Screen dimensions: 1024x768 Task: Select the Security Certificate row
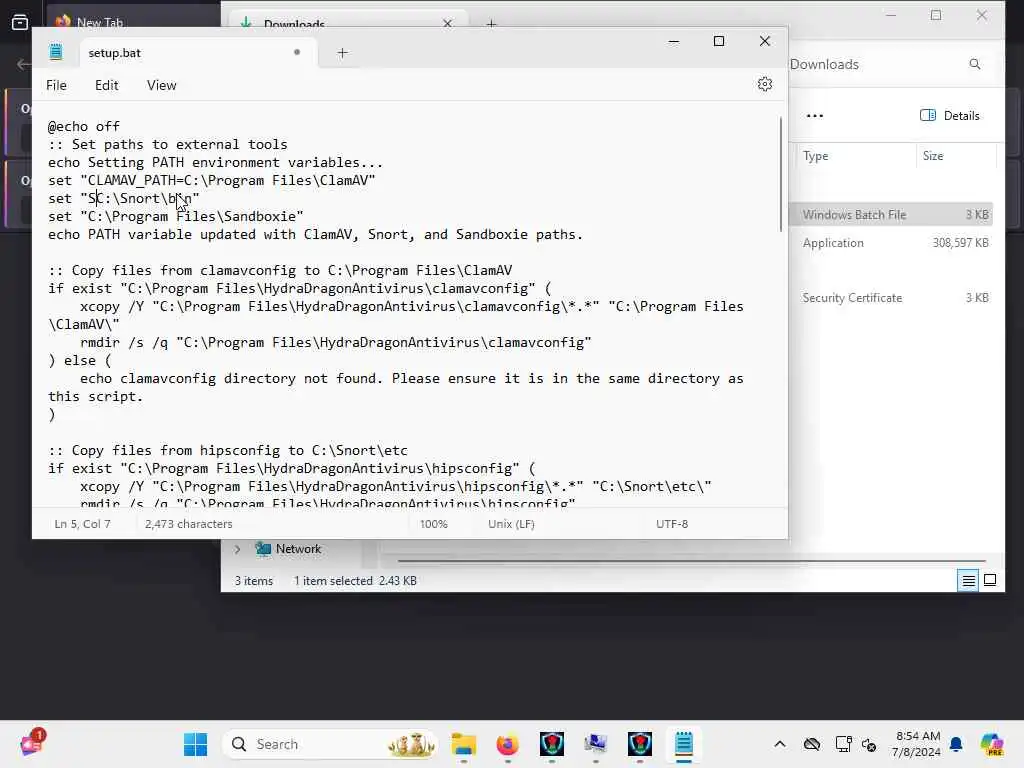tap(891, 298)
